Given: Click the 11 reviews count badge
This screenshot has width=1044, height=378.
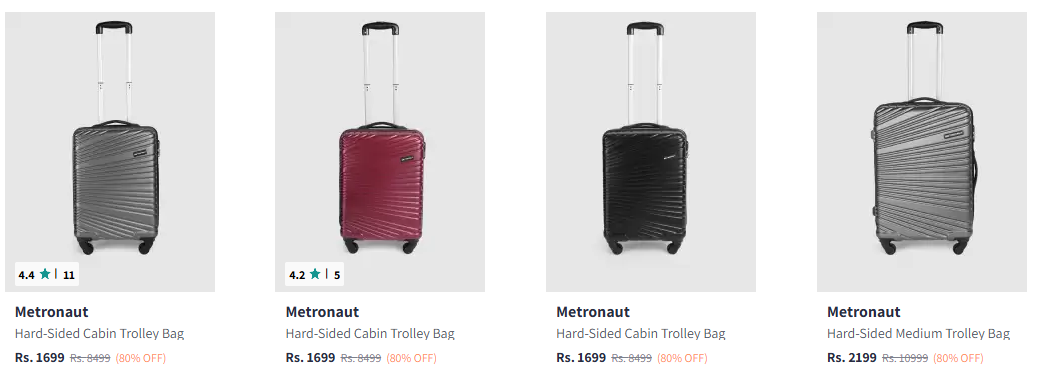Looking at the screenshot, I should [x=69, y=275].
